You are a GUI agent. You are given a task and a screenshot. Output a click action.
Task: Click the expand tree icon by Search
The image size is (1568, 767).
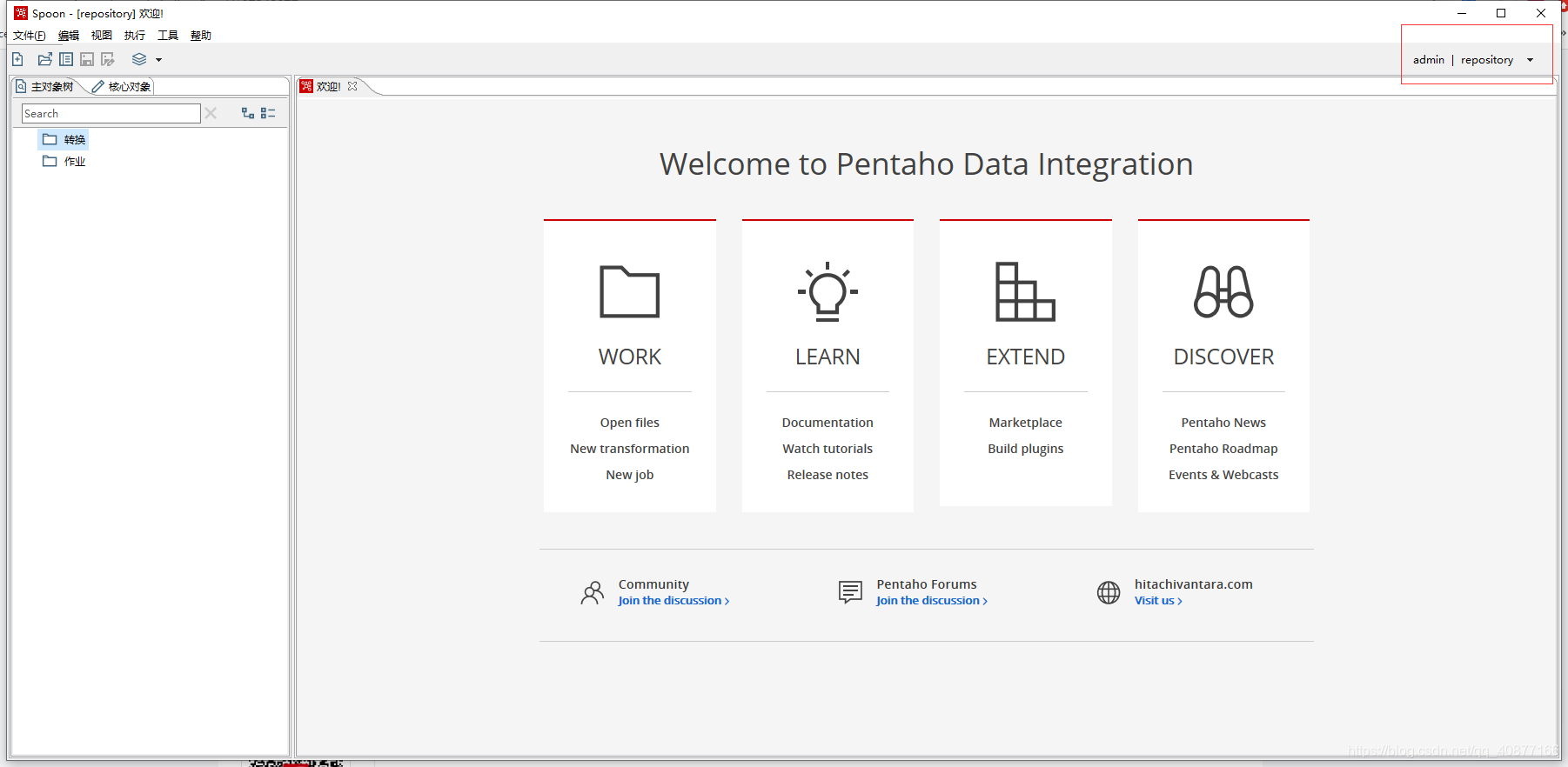(248, 113)
